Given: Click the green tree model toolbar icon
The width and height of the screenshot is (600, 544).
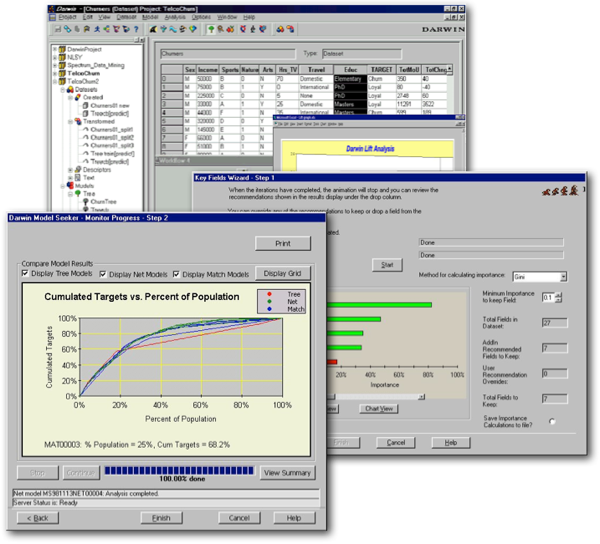Looking at the screenshot, I should [x=210, y=29].
